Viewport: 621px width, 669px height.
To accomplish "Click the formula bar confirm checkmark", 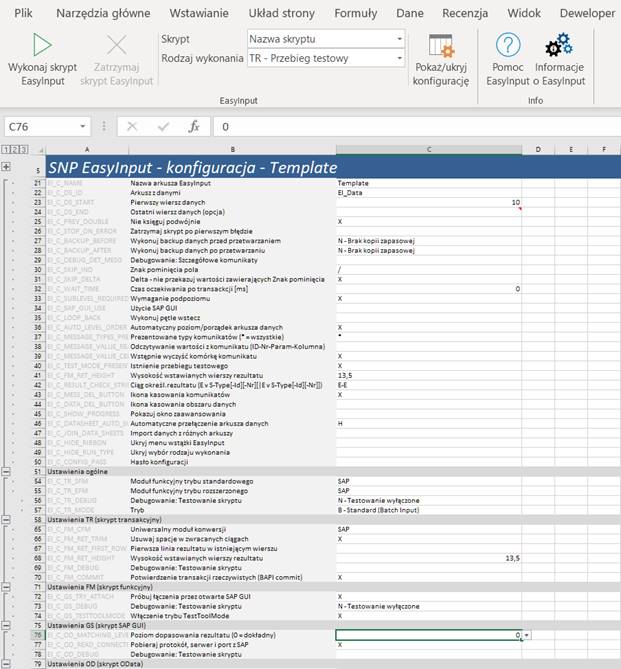I will [163, 126].
